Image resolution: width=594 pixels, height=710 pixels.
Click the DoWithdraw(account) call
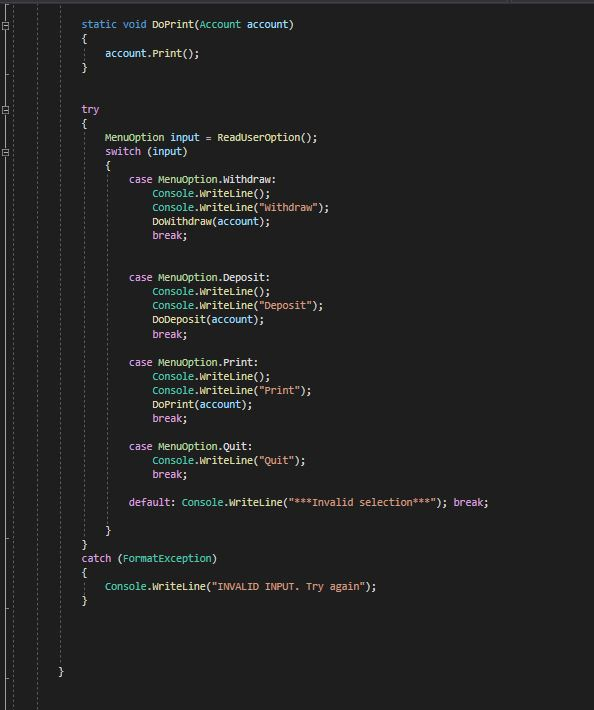click(x=211, y=221)
